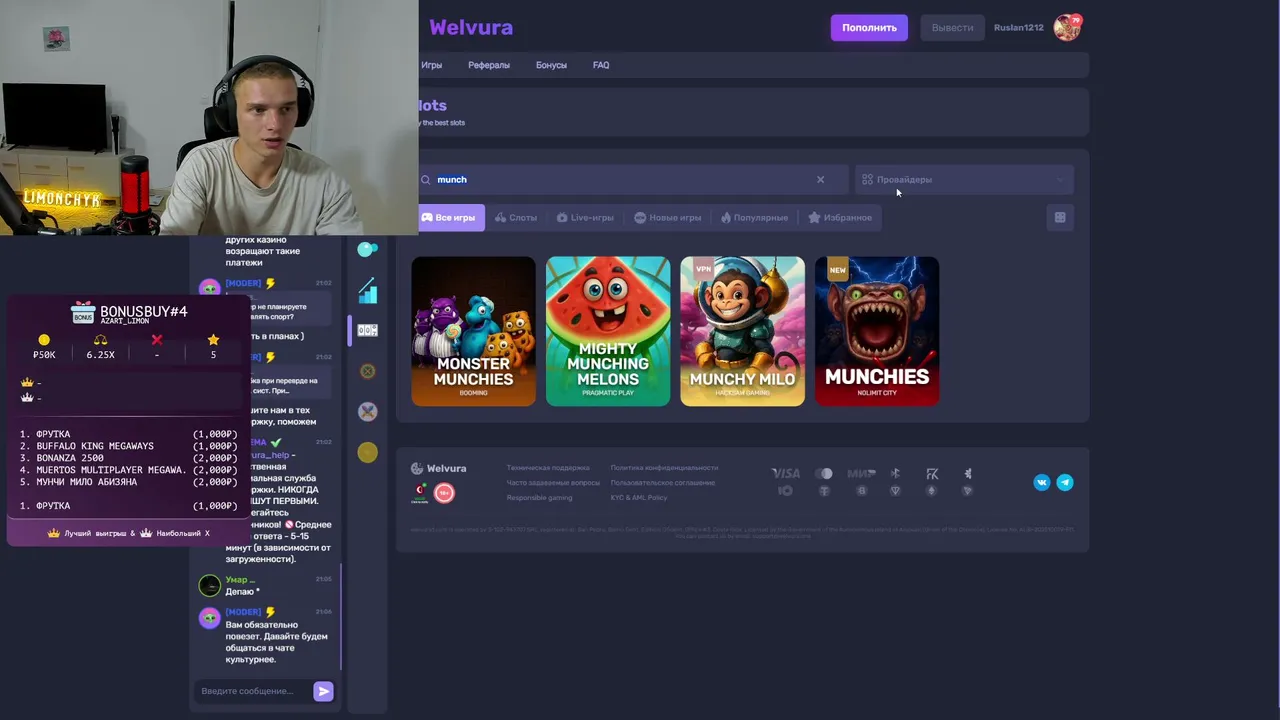Select the Популярные tab
1280x720 pixels.
click(754, 218)
